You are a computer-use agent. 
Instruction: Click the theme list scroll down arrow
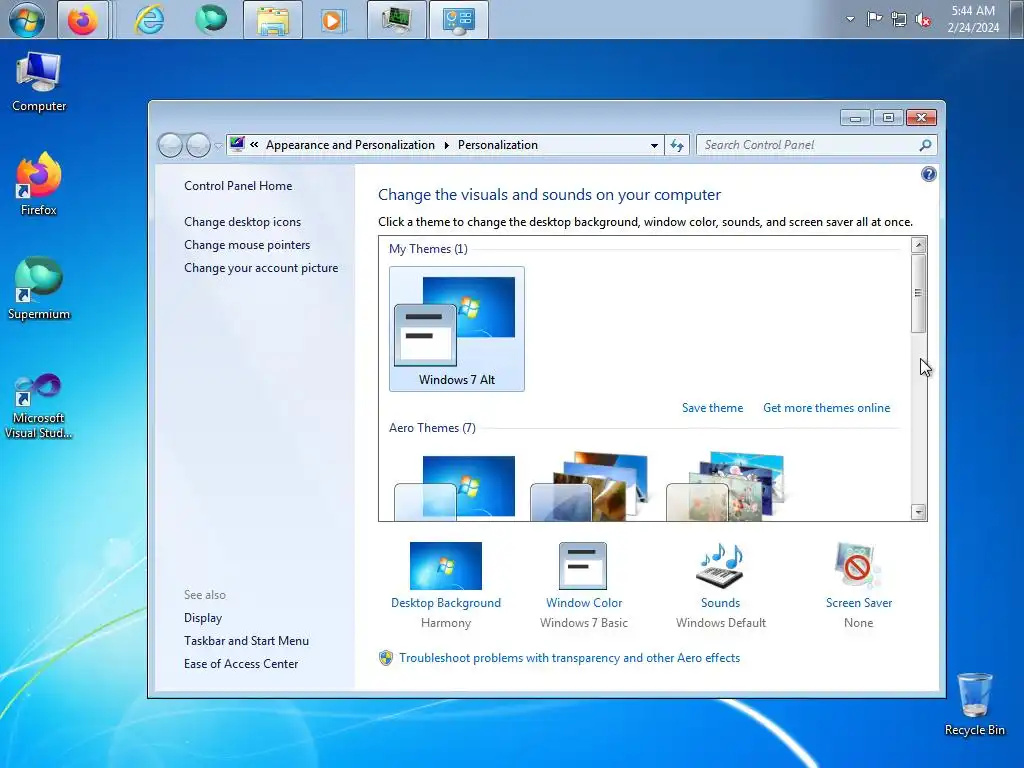point(918,512)
